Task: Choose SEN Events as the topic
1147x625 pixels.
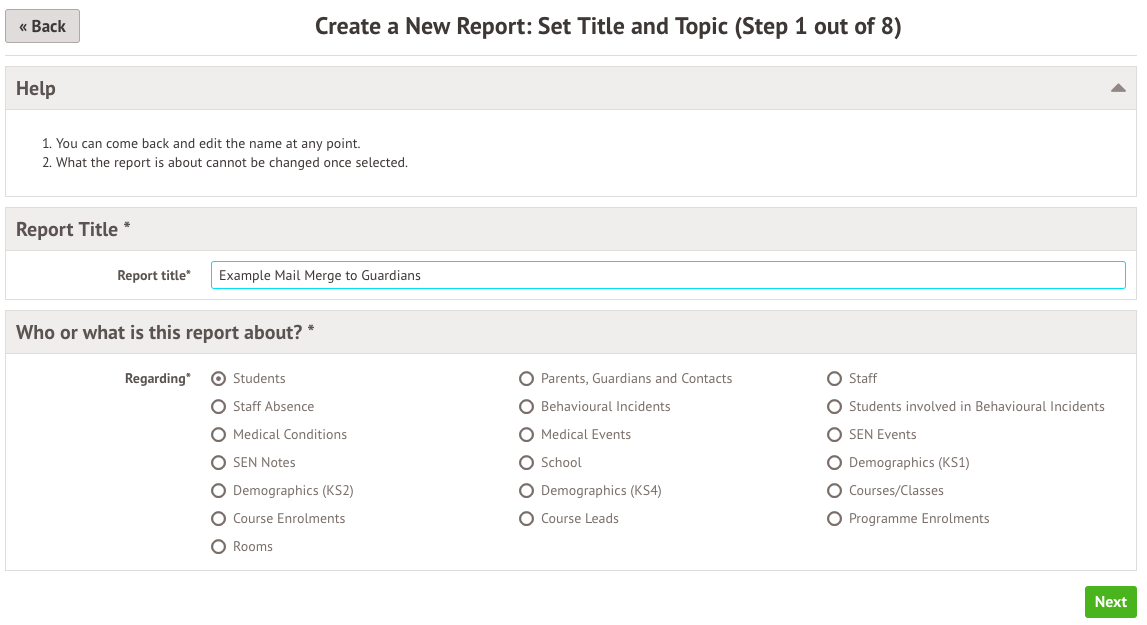Action: click(834, 435)
